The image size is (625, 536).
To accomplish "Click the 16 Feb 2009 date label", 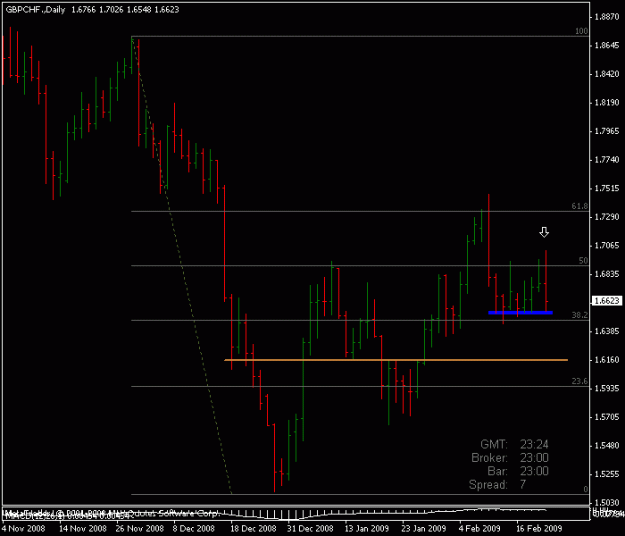I will 539,529.
